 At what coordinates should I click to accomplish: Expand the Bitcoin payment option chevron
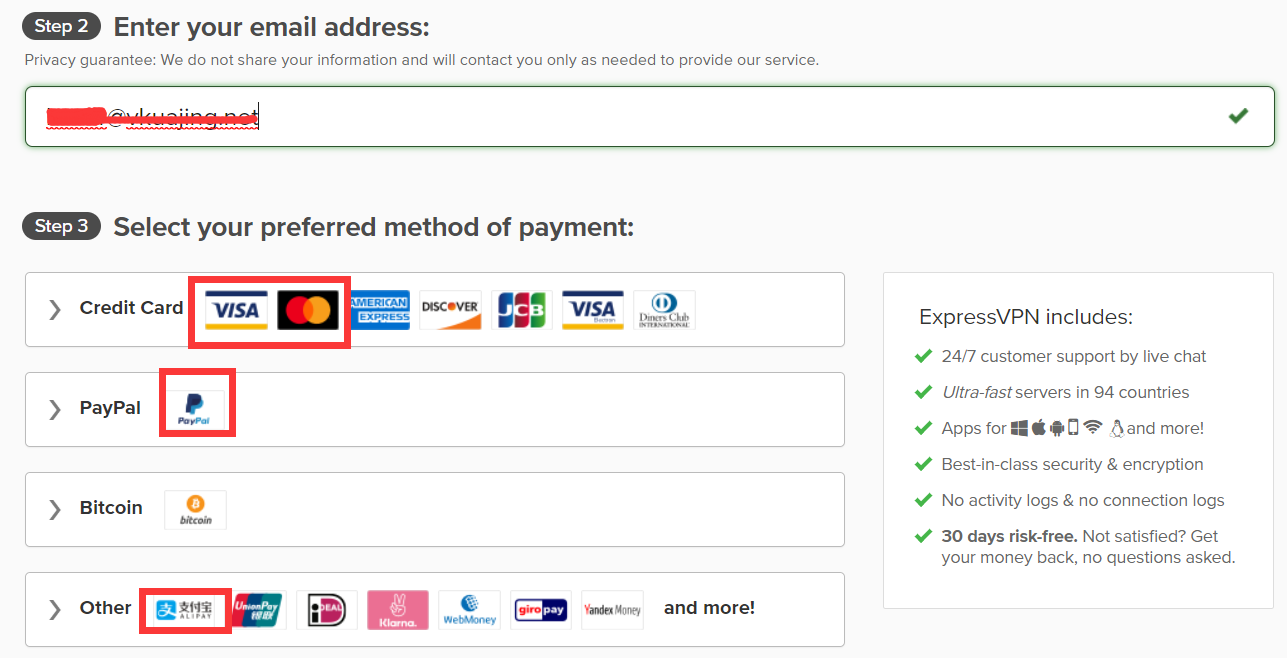(55, 509)
